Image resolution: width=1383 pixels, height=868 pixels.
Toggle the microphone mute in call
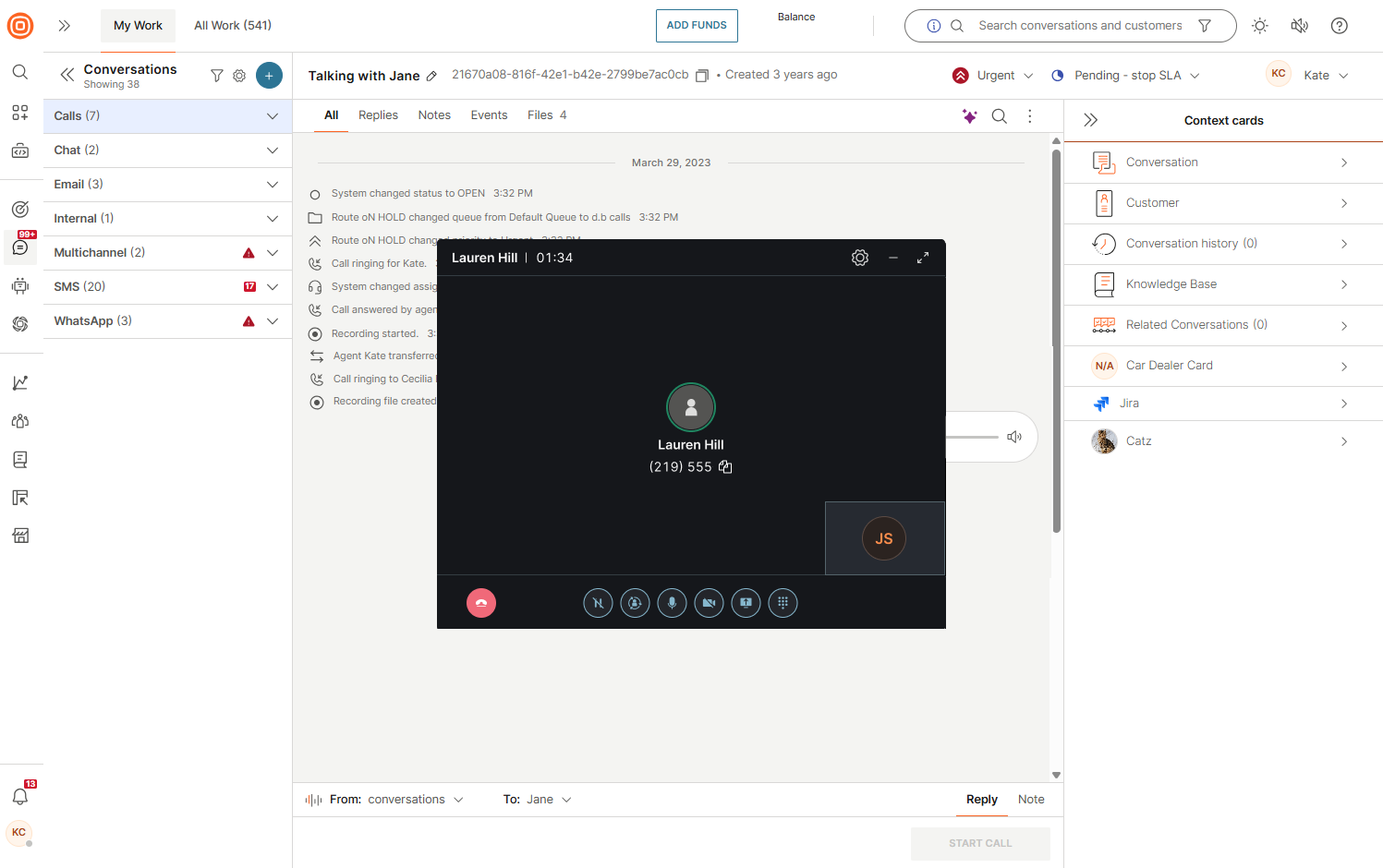click(672, 603)
